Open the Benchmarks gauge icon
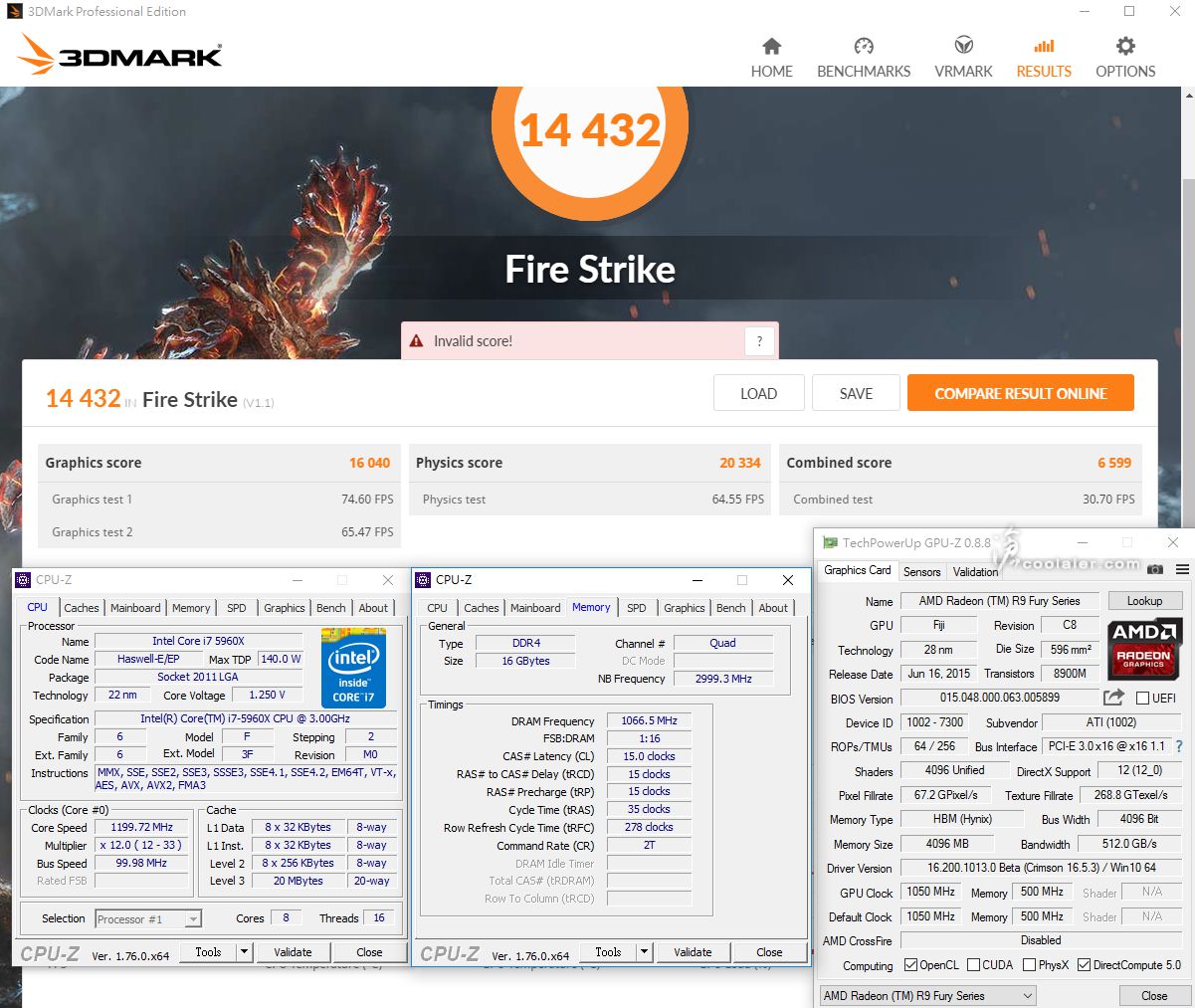1195x1008 pixels. click(x=864, y=46)
